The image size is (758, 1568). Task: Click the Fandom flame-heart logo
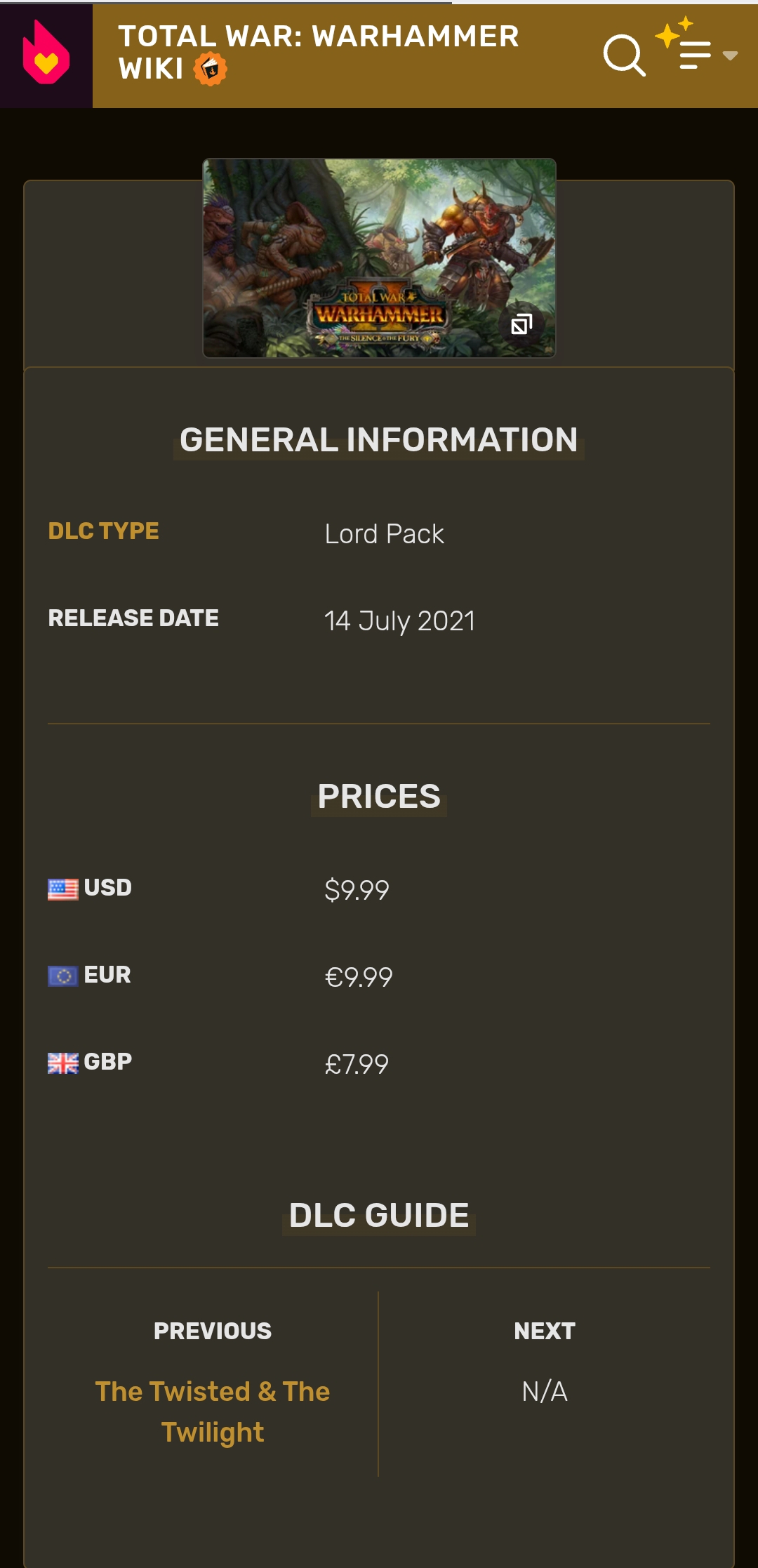click(x=46, y=54)
